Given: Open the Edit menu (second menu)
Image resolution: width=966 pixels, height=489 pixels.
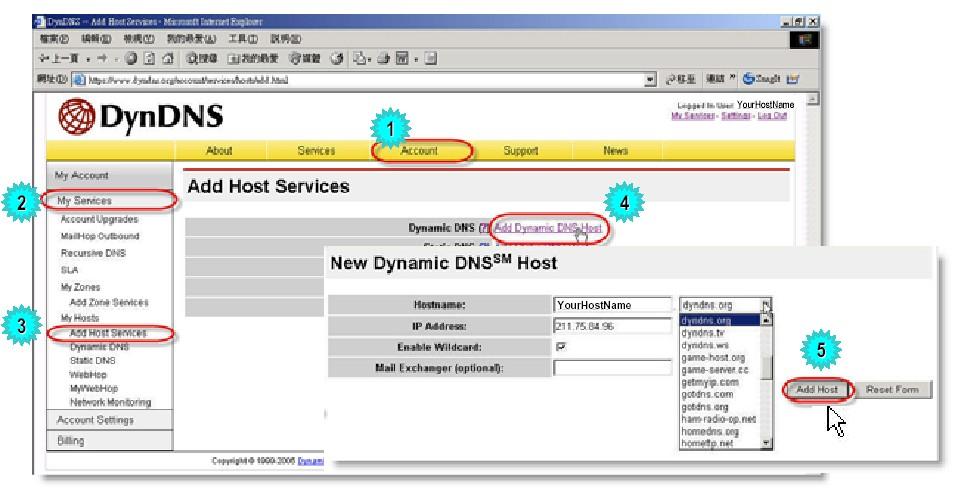Looking at the screenshot, I should point(95,39).
